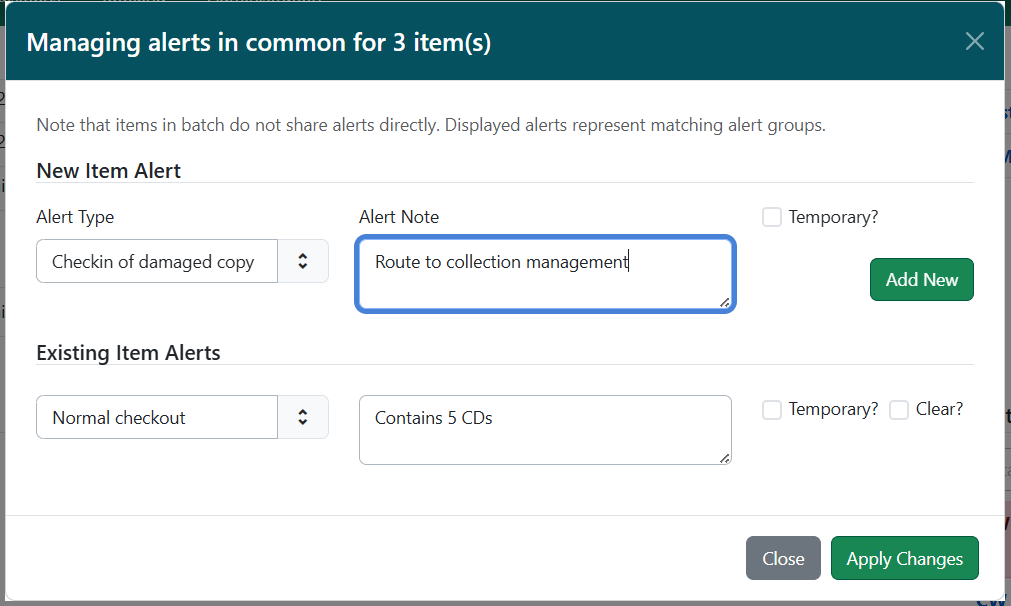Image resolution: width=1011 pixels, height=606 pixels.
Task: Click the Add New button
Action: pos(921,279)
